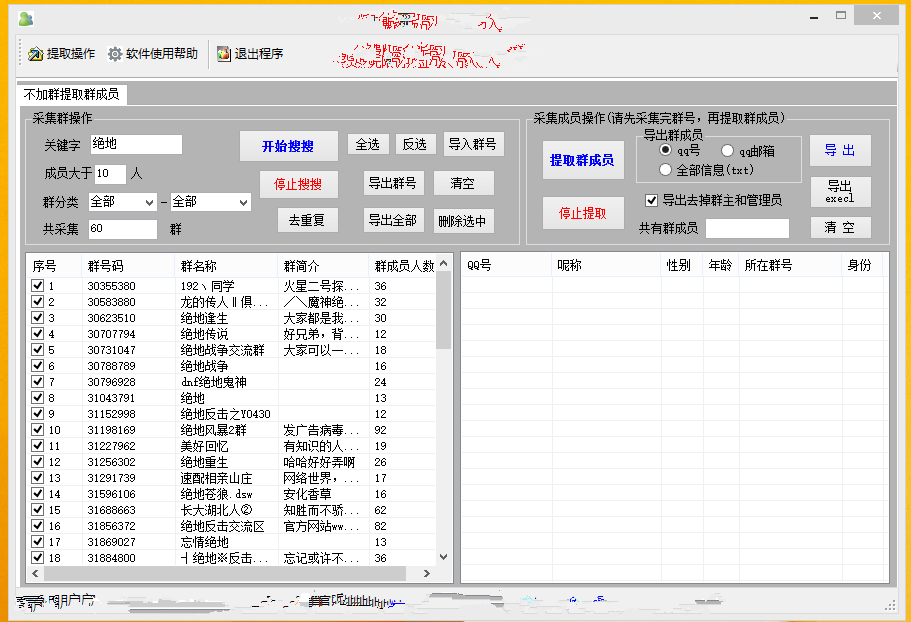Click the 提取群成员 button
911x622 pixels.
(x=583, y=160)
